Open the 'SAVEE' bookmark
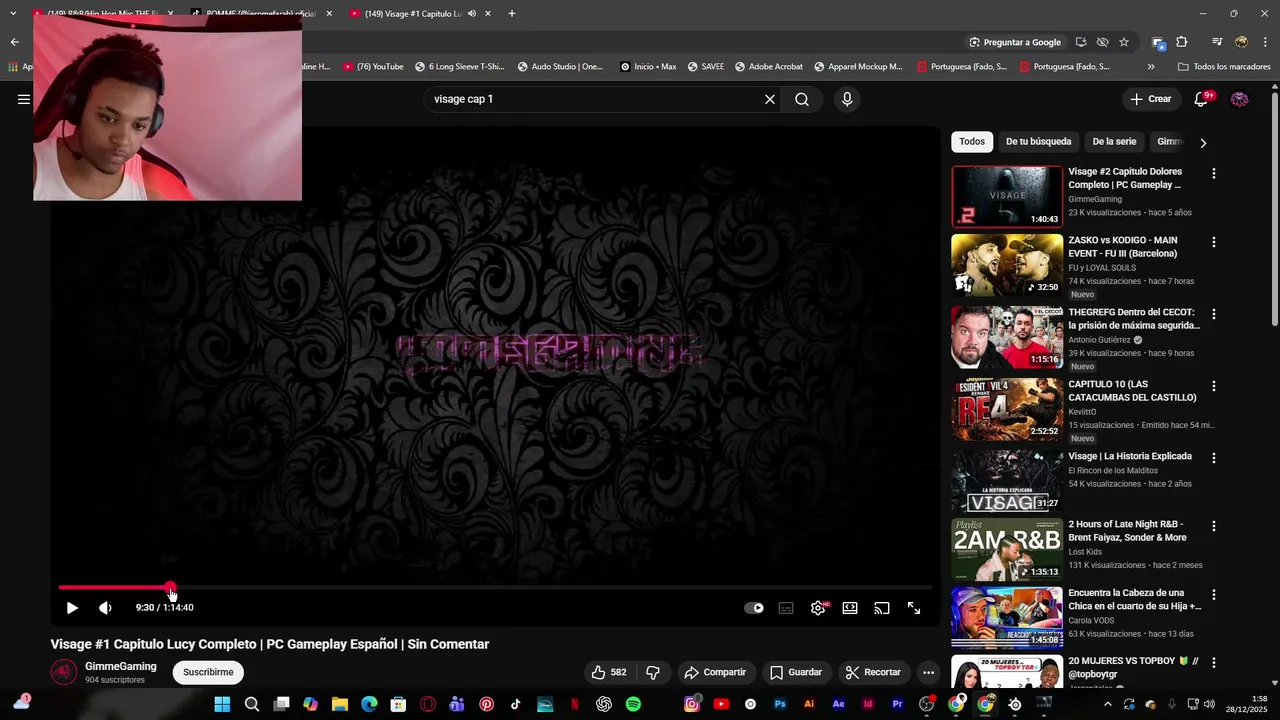 [x=704, y=67]
